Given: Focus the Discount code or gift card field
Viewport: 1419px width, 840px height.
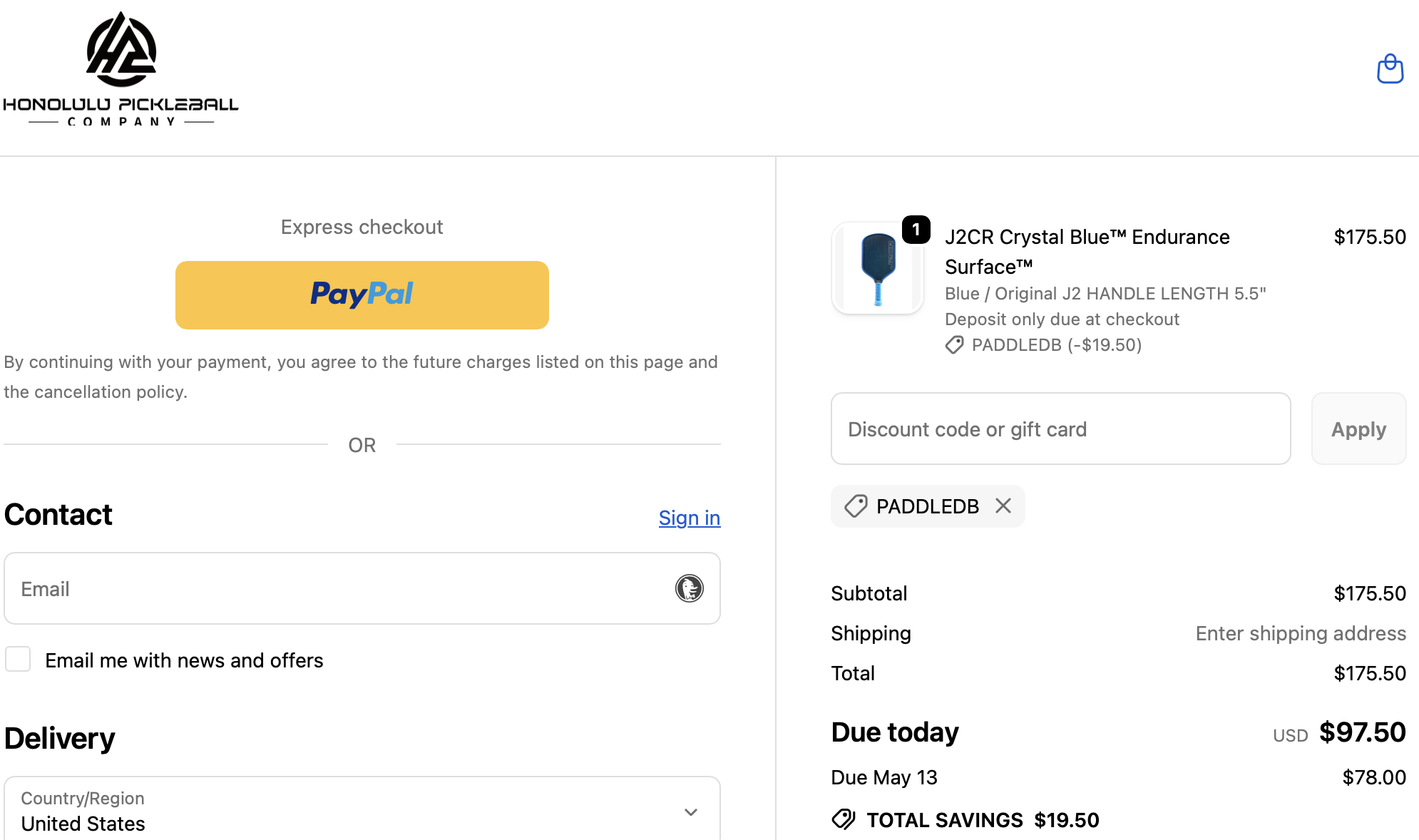Looking at the screenshot, I should click(x=1060, y=429).
